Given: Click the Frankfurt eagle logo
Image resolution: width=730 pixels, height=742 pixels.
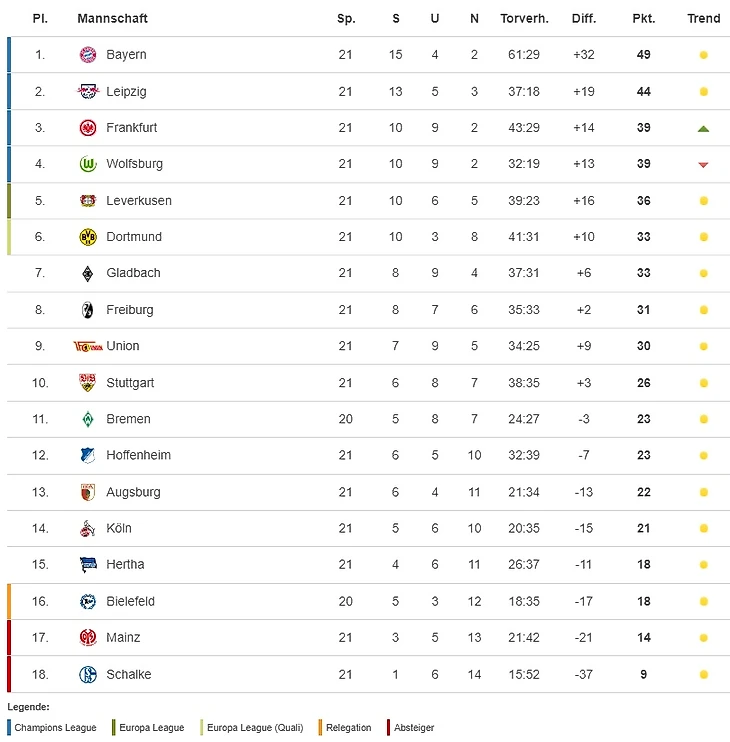Looking at the screenshot, I should pyautogui.click(x=88, y=128).
